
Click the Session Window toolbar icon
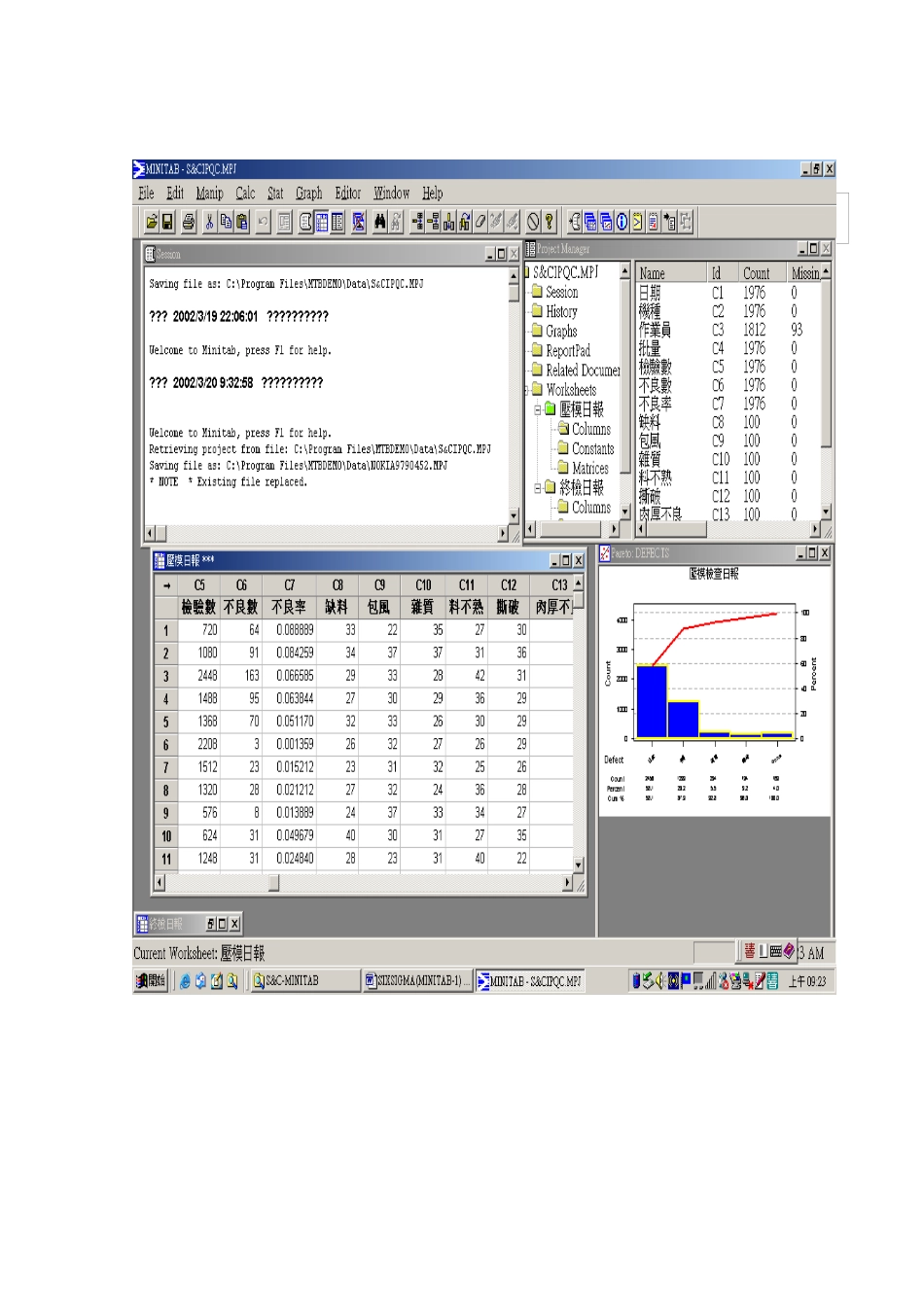305,223
